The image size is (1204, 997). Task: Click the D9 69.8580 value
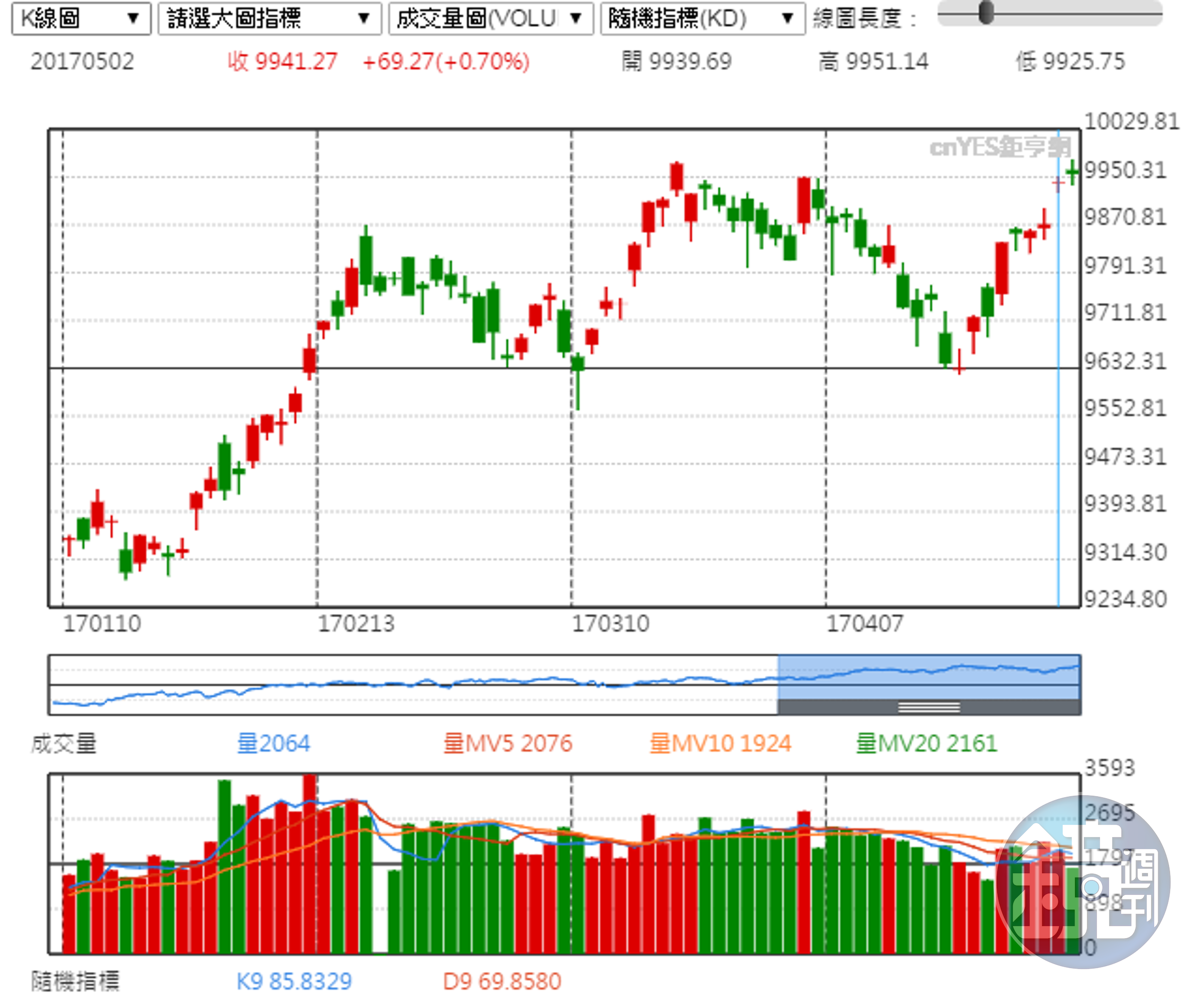click(x=502, y=981)
